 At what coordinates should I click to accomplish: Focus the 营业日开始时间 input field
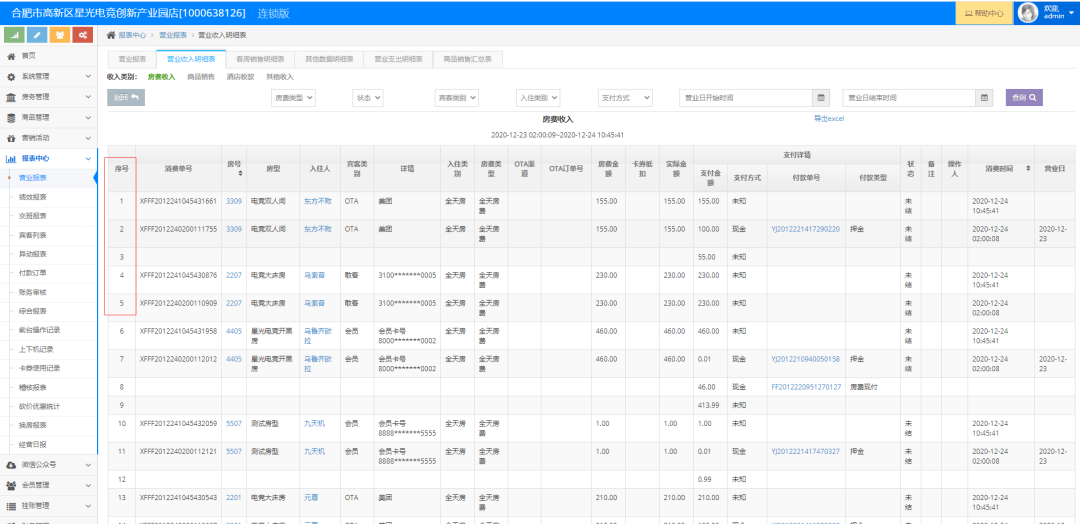[745, 98]
